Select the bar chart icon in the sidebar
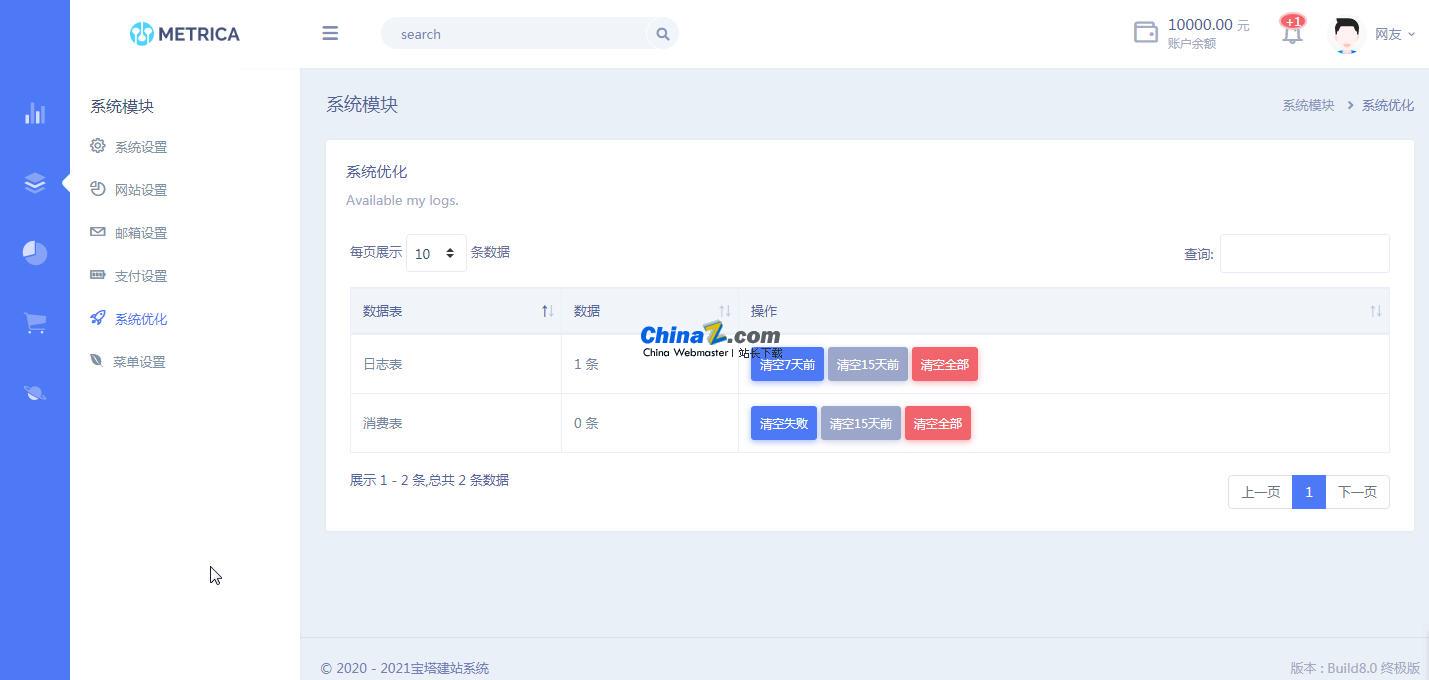 (x=35, y=114)
